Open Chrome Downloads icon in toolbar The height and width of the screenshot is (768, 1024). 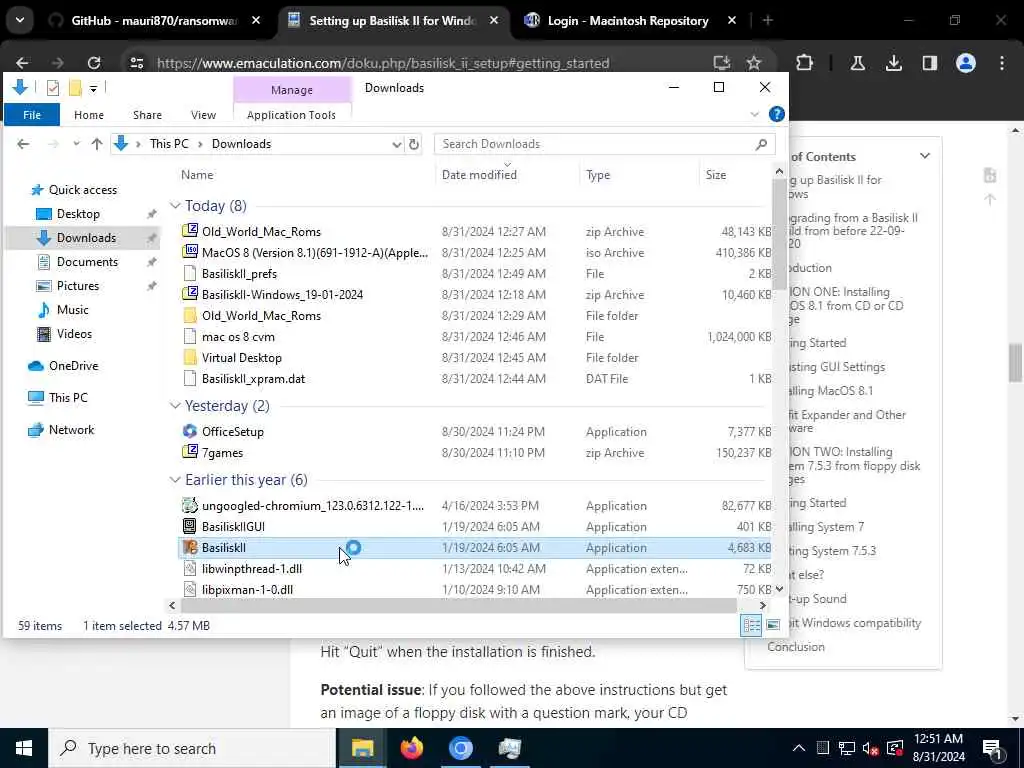(893, 63)
